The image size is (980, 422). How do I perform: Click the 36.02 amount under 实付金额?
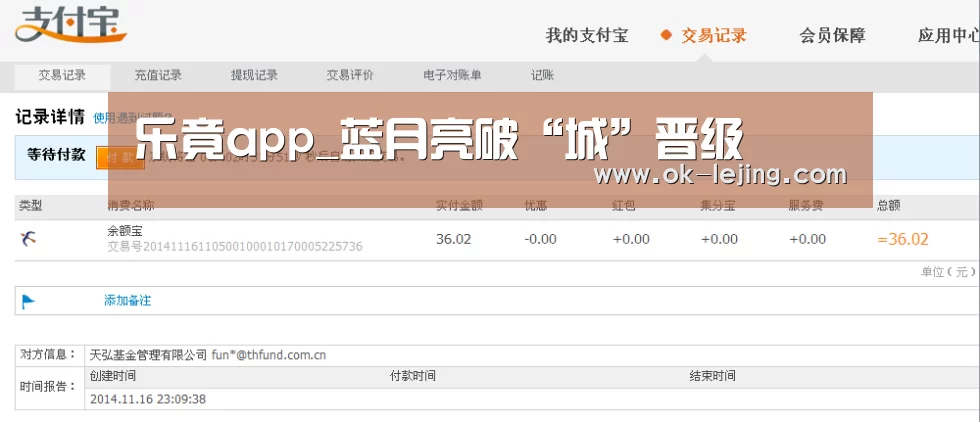[454, 239]
